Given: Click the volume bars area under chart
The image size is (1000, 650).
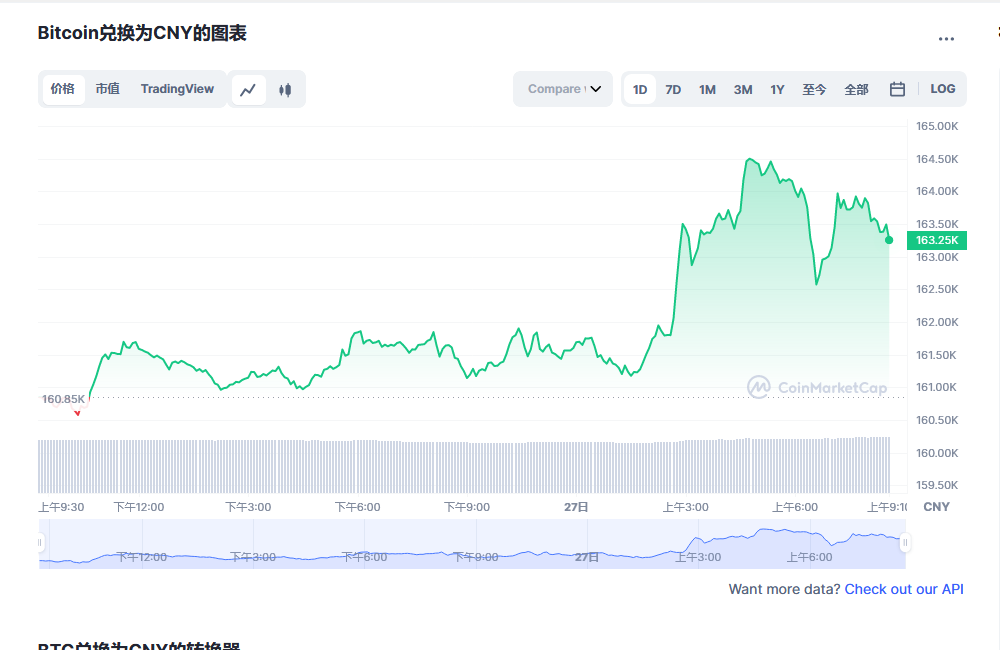Looking at the screenshot, I should [x=464, y=465].
